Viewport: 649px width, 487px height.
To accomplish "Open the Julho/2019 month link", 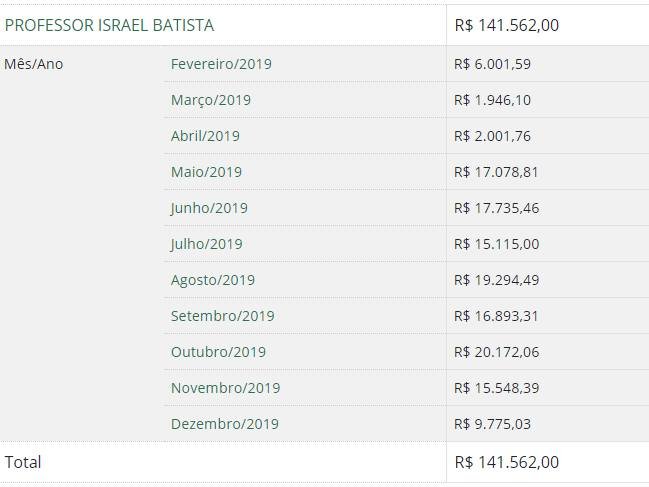I will tap(207, 244).
